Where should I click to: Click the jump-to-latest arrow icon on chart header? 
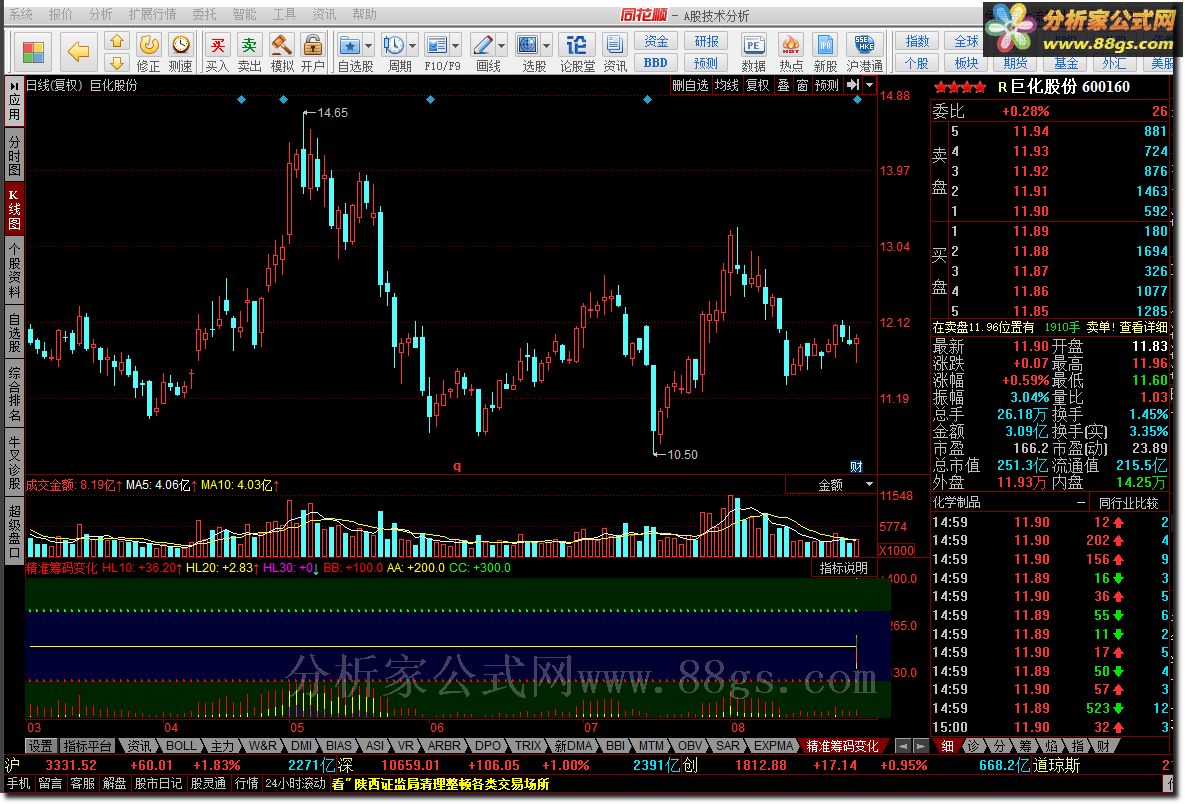(853, 85)
